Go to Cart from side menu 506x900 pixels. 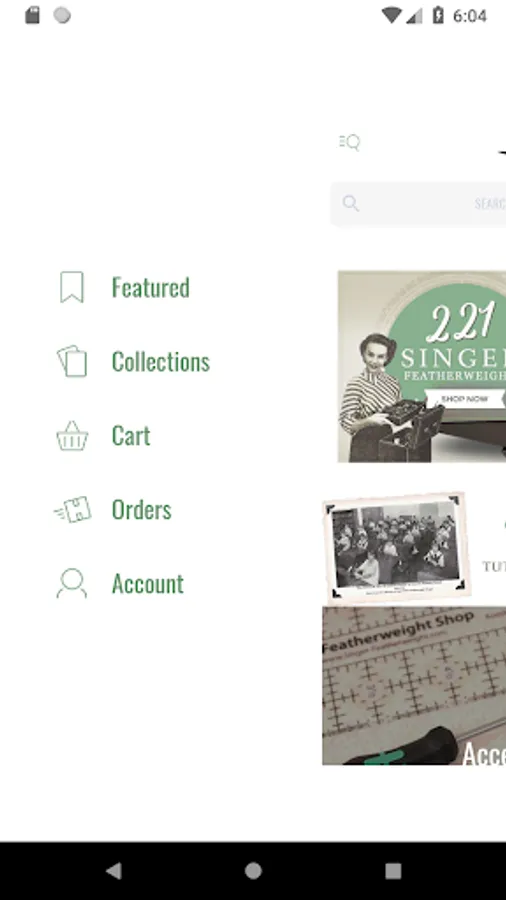point(131,436)
